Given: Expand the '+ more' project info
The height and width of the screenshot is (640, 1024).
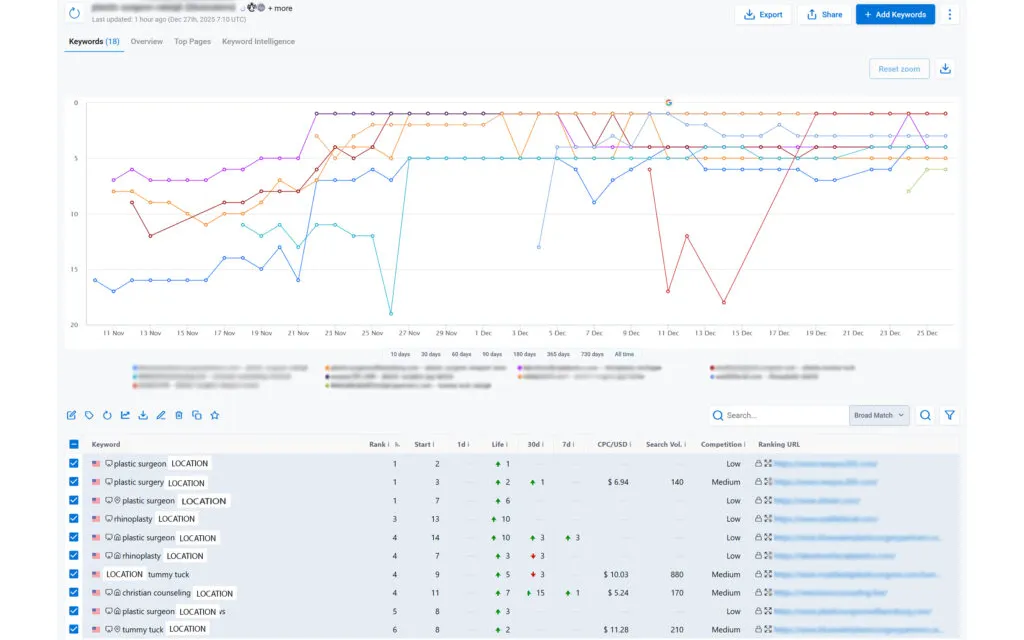Looking at the screenshot, I should click(280, 8).
